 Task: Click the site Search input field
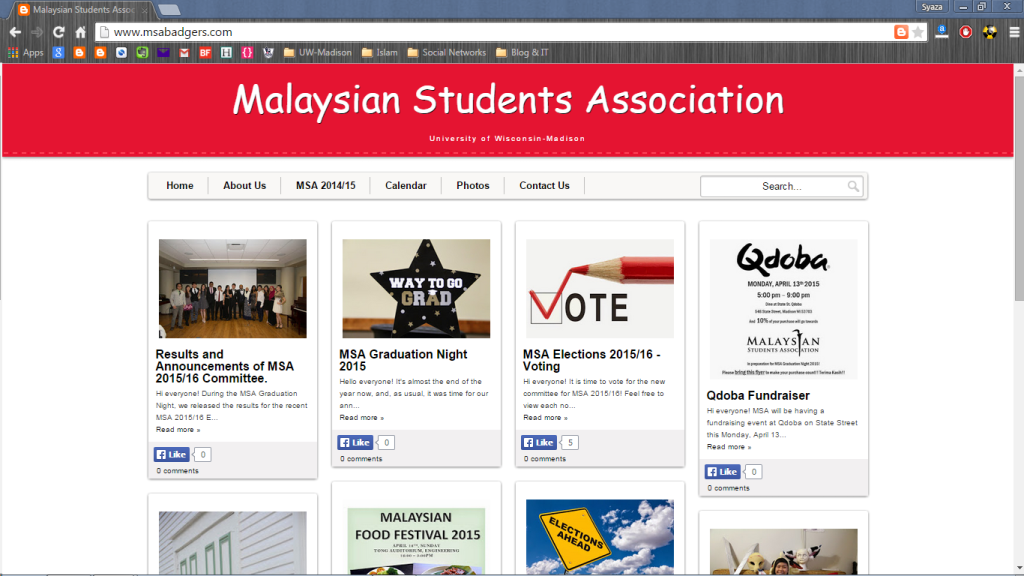781,186
